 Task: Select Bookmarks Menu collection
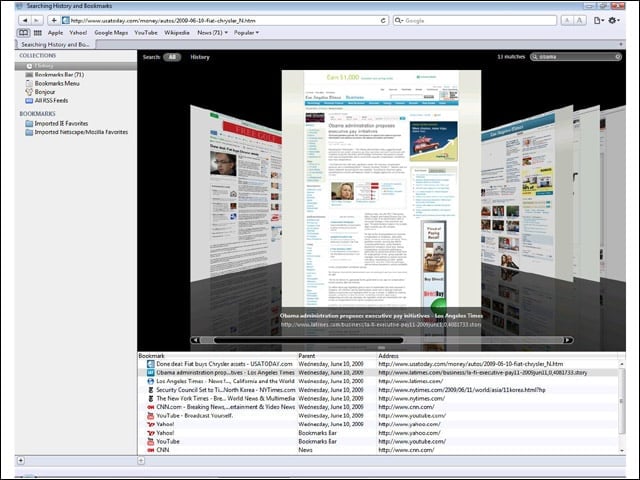coord(57,83)
